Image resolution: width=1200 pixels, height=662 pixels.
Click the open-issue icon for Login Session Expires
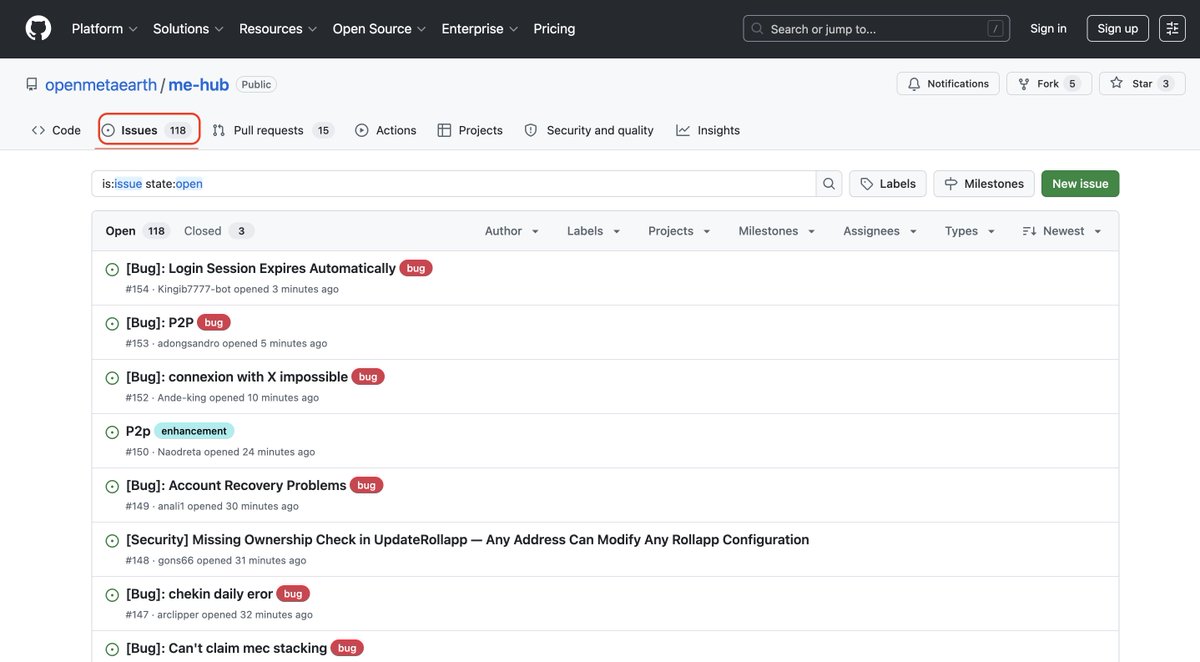tap(113, 270)
